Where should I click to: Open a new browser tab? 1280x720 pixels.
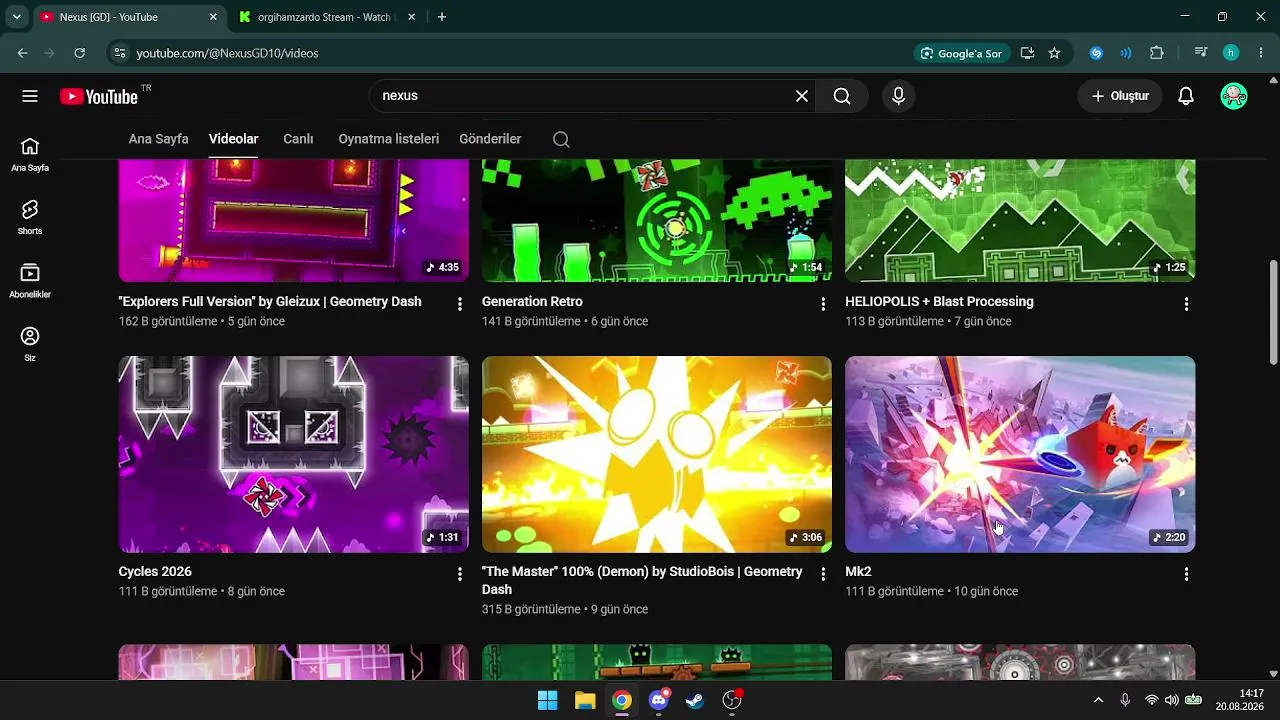442,17
